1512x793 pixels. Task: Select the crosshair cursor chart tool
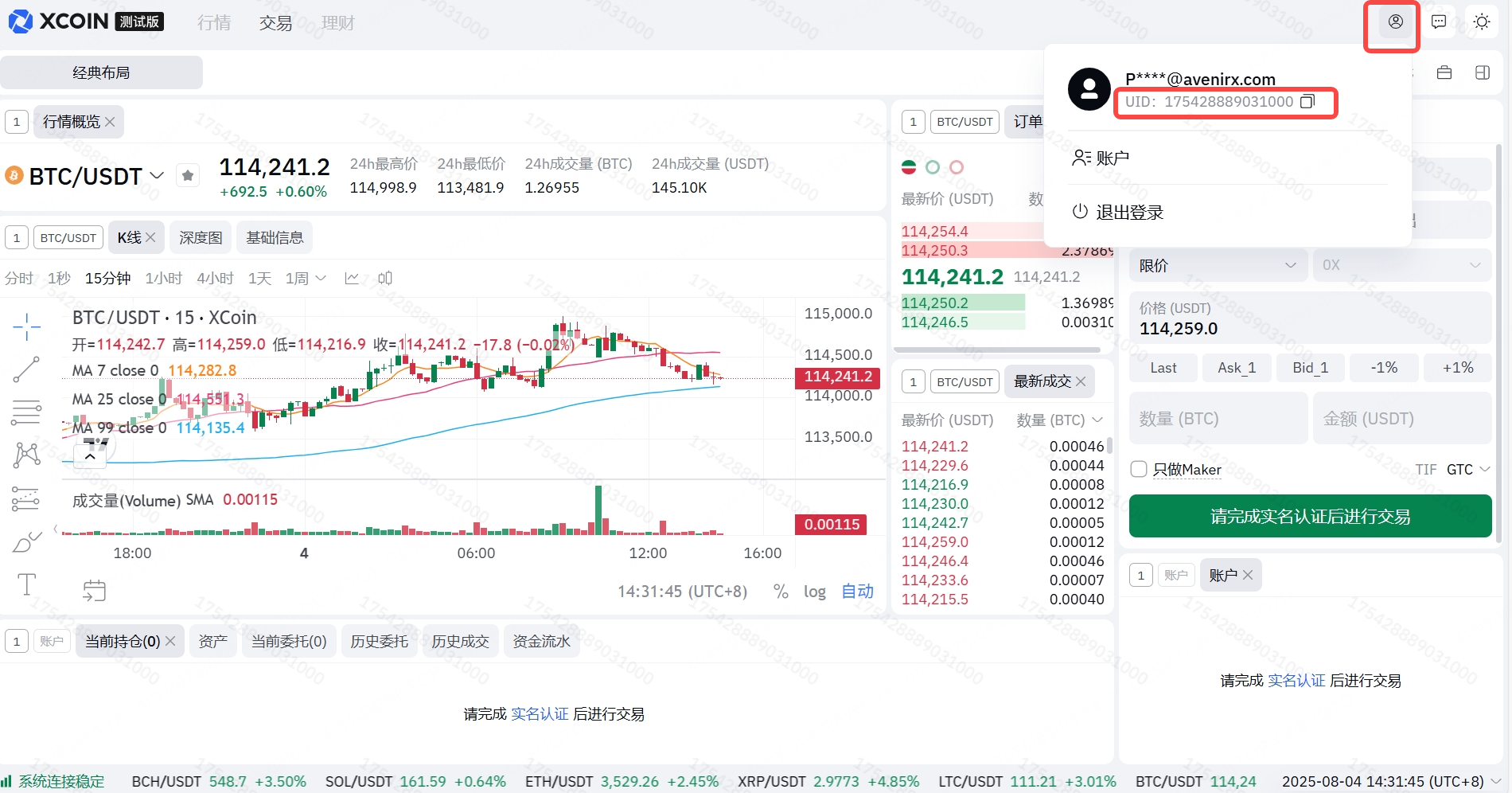pos(26,326)
